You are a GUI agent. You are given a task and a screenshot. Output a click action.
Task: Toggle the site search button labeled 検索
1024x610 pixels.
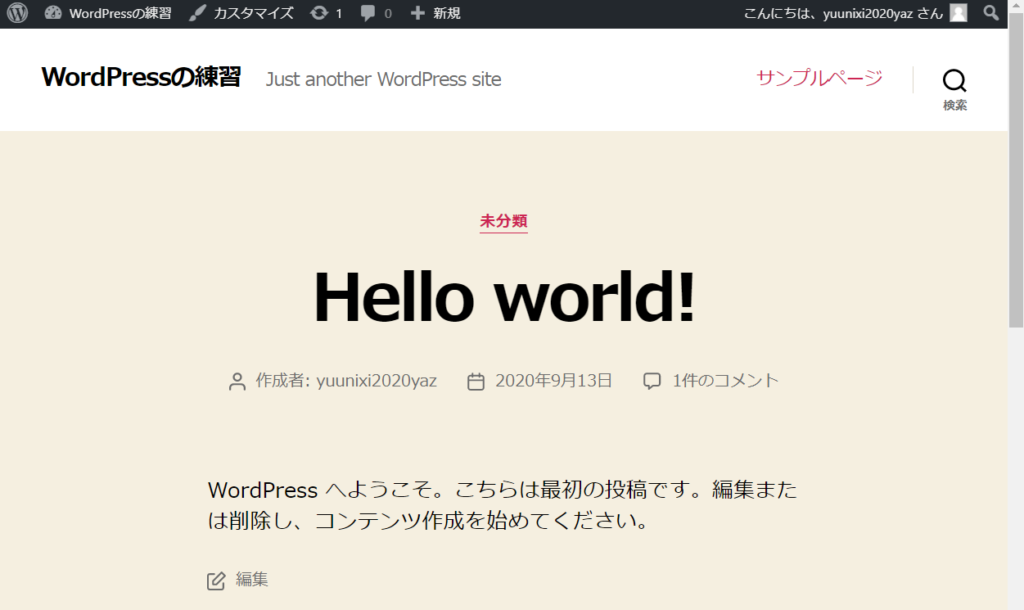(954, 88)
